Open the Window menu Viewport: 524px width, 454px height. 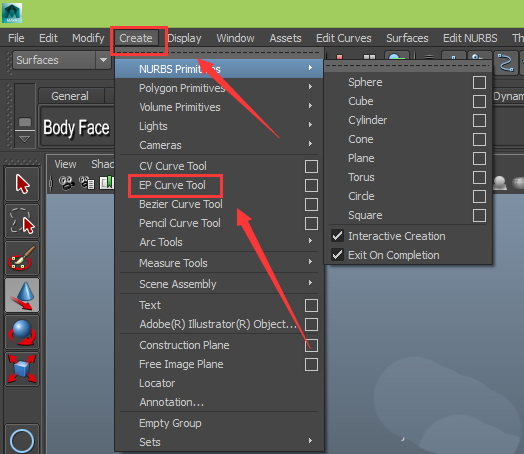(235, 38)
